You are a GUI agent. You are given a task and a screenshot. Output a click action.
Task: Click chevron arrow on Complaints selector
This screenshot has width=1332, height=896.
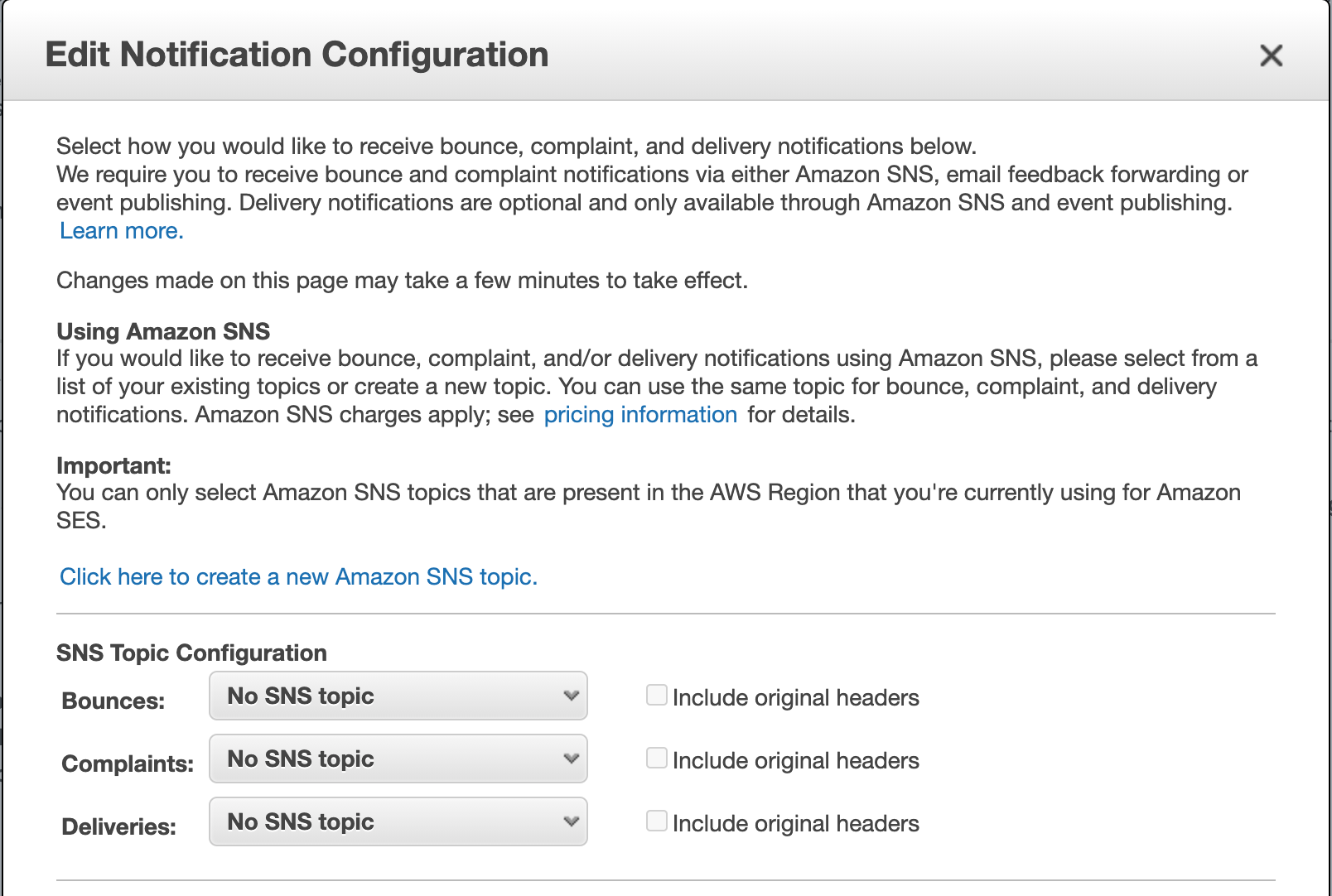(571, 759)
